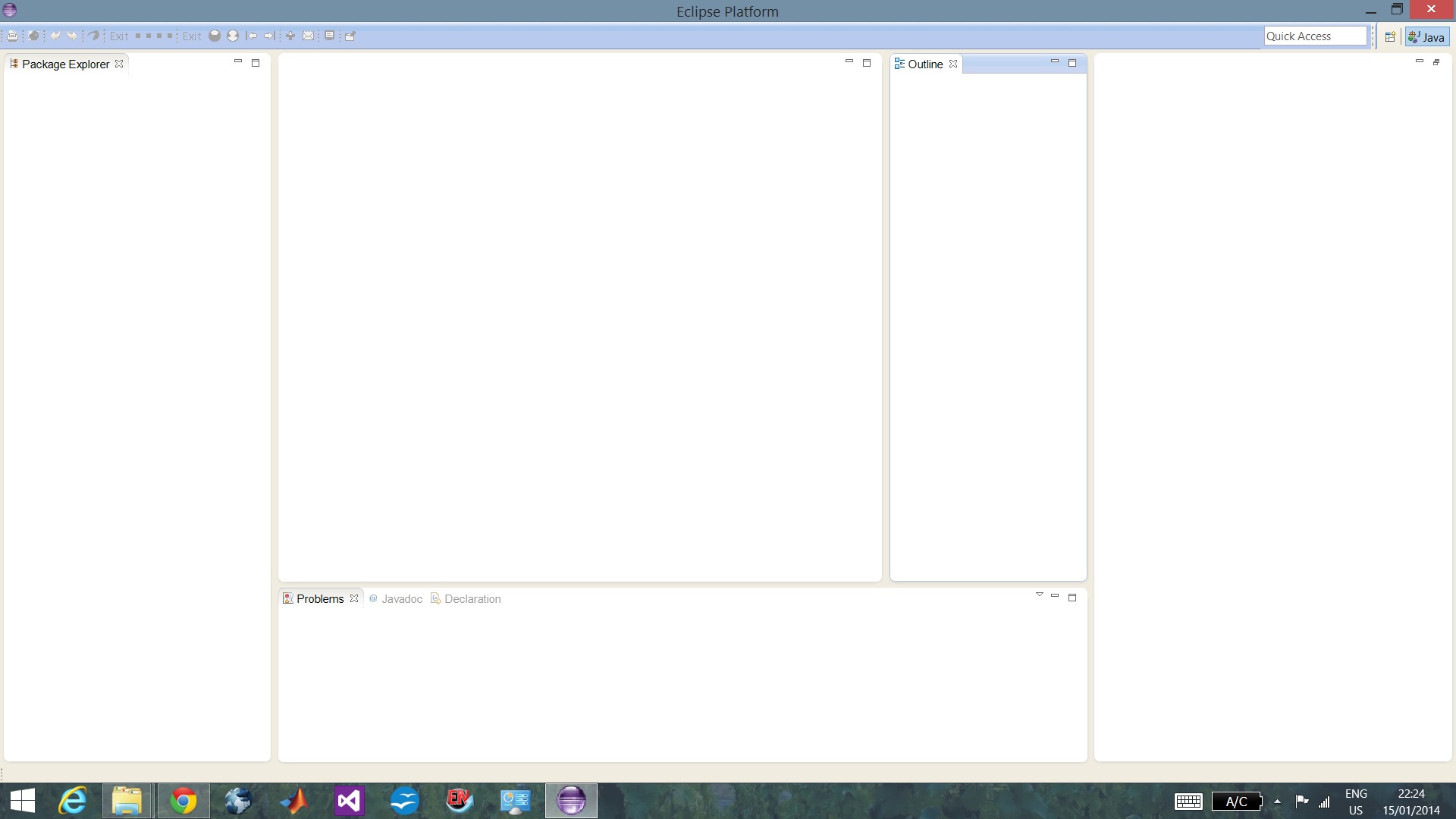Restore the empty rightmost panel

tap(1436, 62)
